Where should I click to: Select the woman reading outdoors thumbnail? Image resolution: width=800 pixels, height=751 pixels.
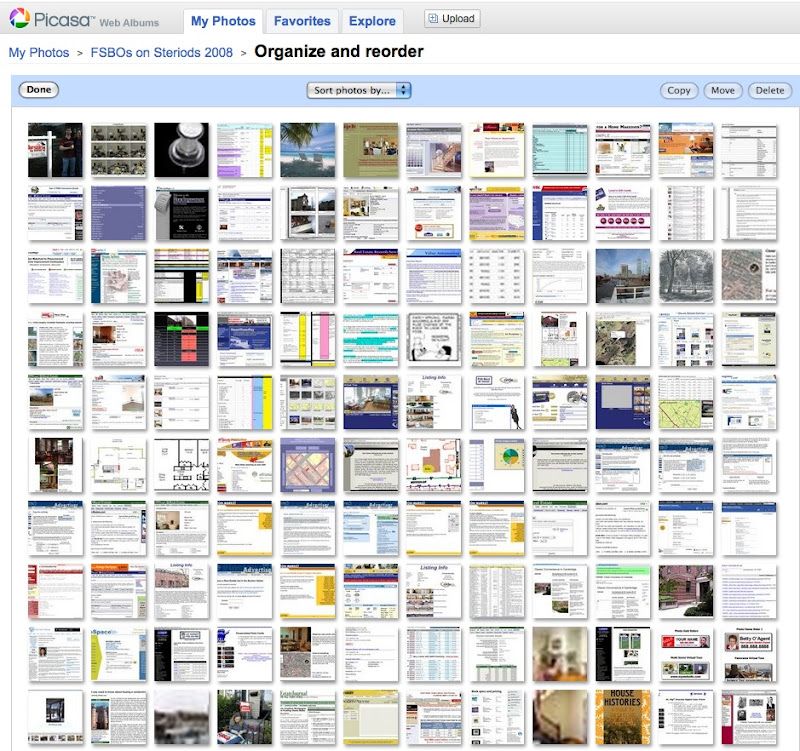point(244,717)
